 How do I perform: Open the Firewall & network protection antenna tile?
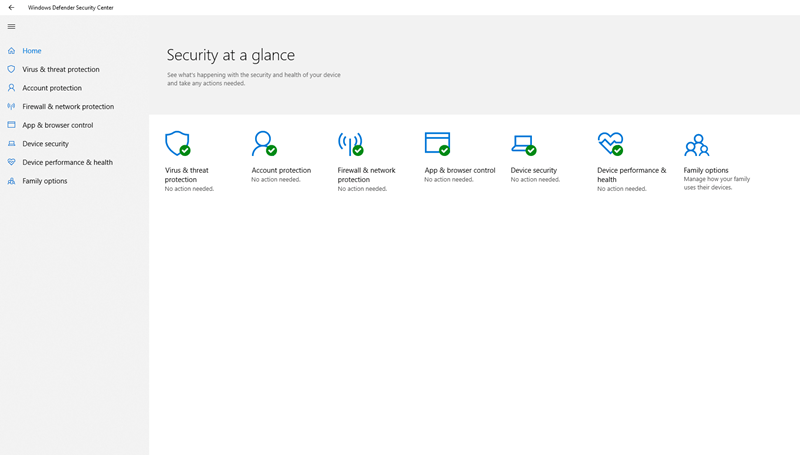click(351, 144)
